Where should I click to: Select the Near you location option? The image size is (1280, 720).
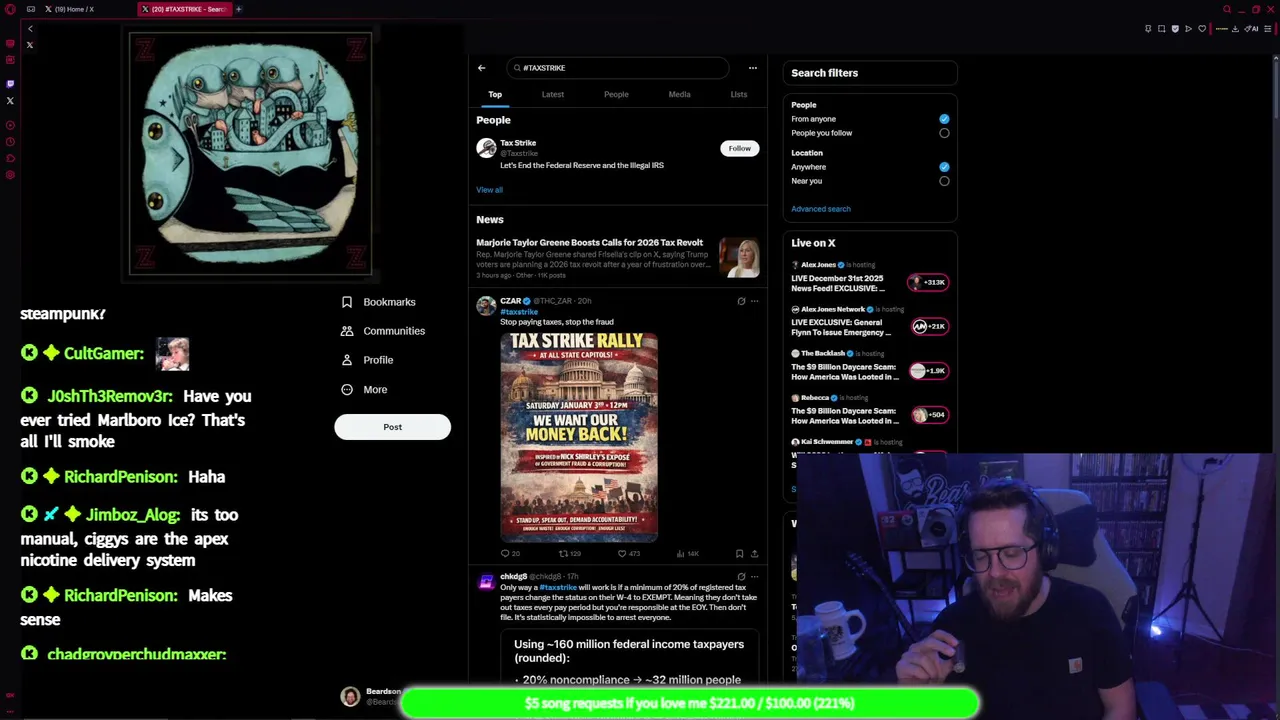tap(944, 181)
